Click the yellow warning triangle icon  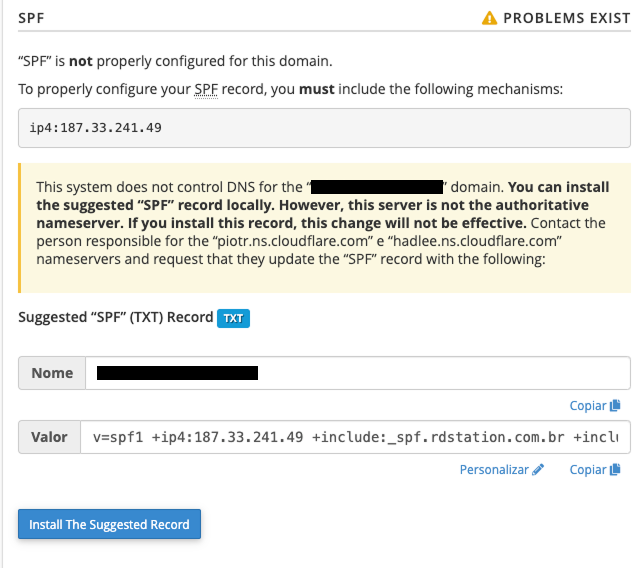coord(489,18)
